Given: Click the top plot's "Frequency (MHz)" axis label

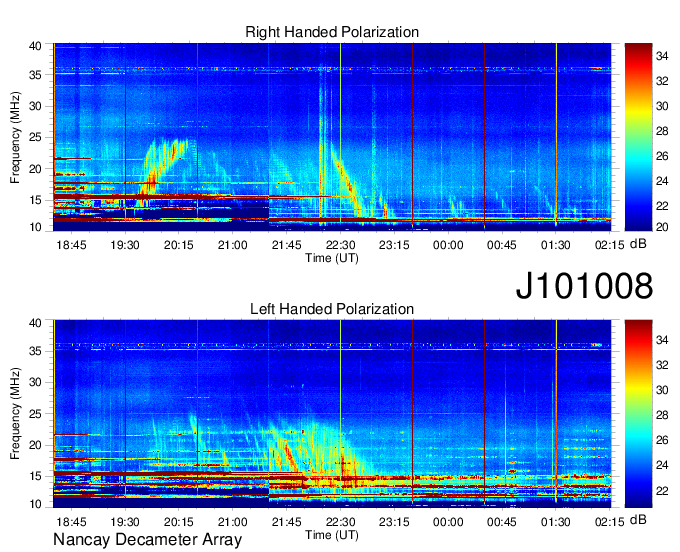Looking at the screenshot, I should (x=15, y=137).
